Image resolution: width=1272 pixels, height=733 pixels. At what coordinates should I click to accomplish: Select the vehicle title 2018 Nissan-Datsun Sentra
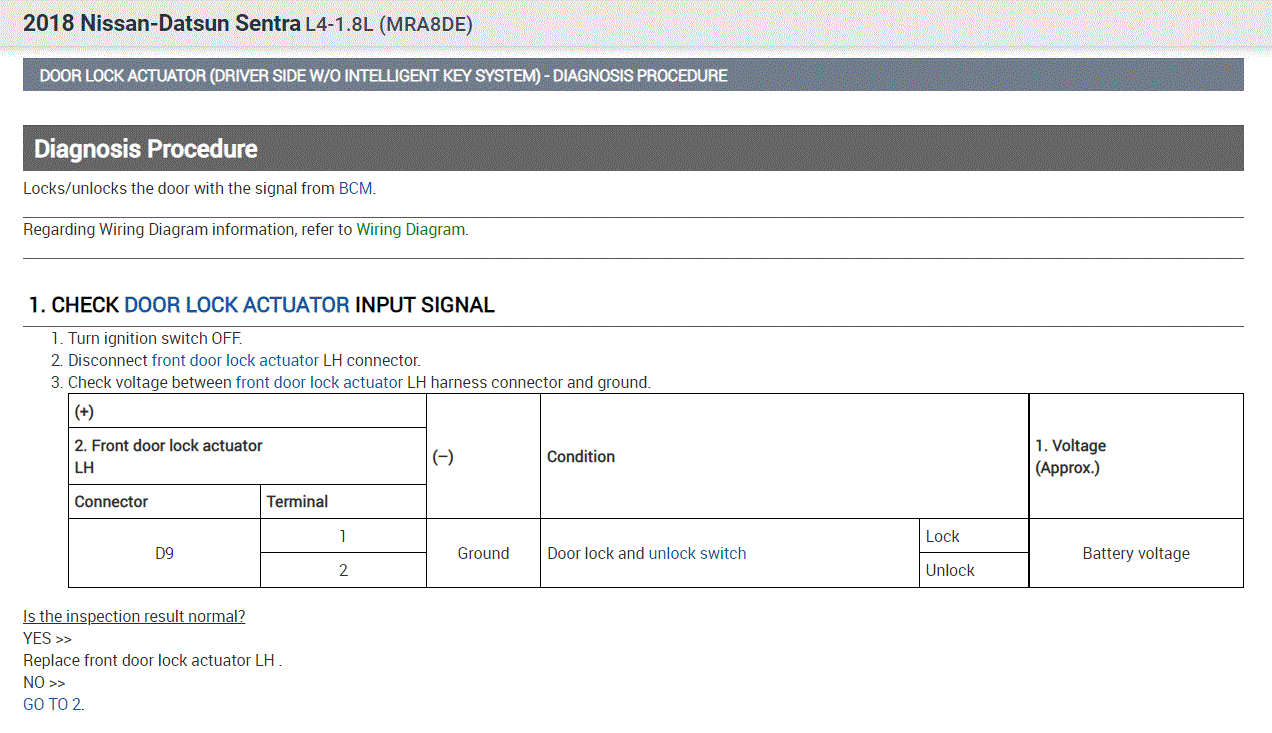(162, 23)
